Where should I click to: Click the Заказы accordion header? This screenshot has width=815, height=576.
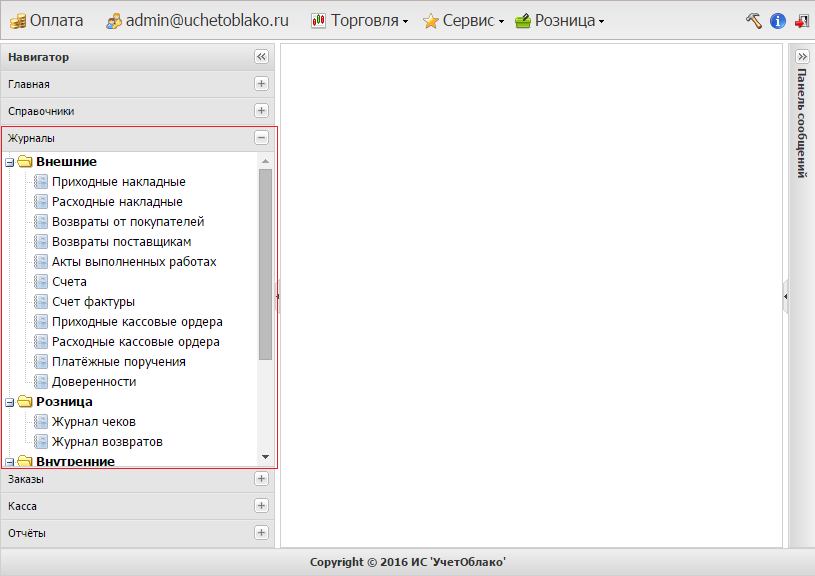138,479
